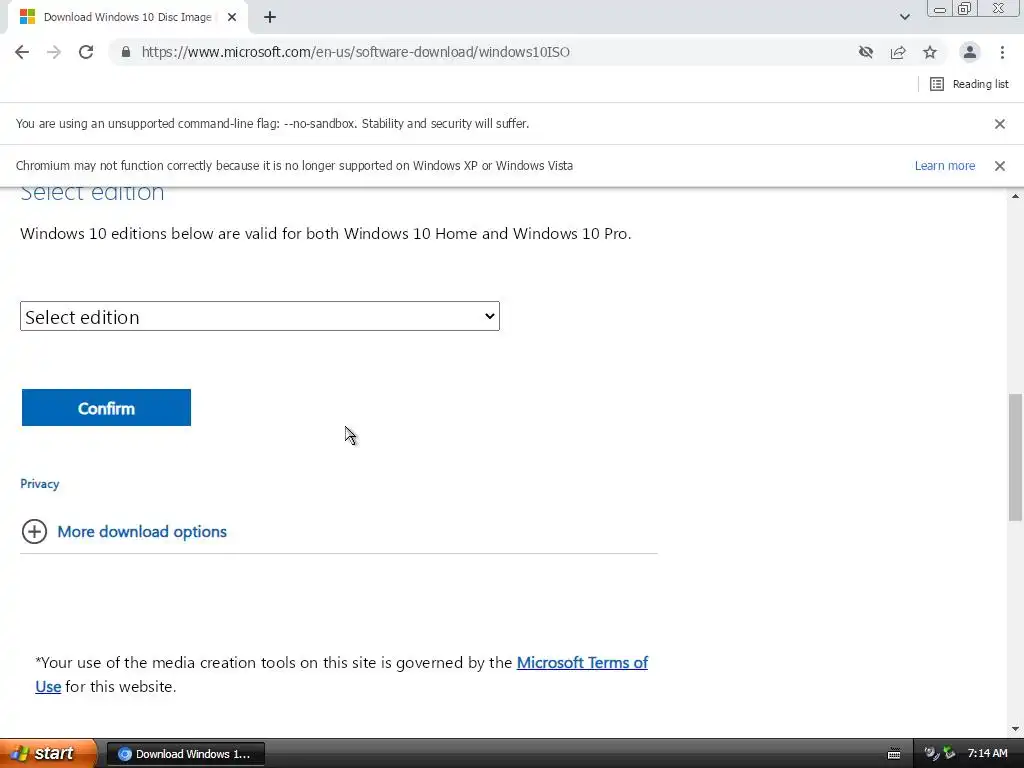Image resolution: width=1024 pixels, height=768 pixels.
Task: Click the scrollbar down arrow
Action: 1016,729
